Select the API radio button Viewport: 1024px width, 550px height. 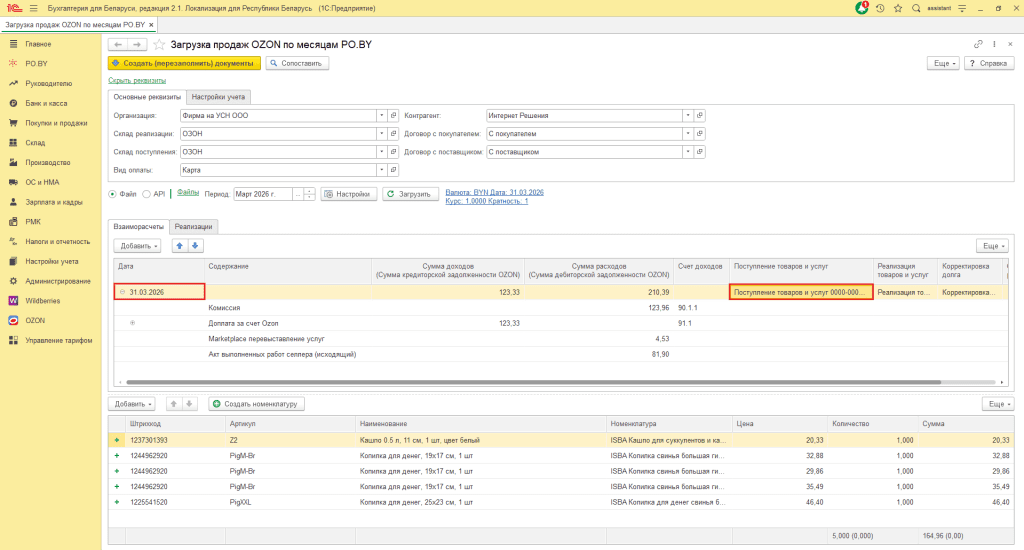point(146,194)
